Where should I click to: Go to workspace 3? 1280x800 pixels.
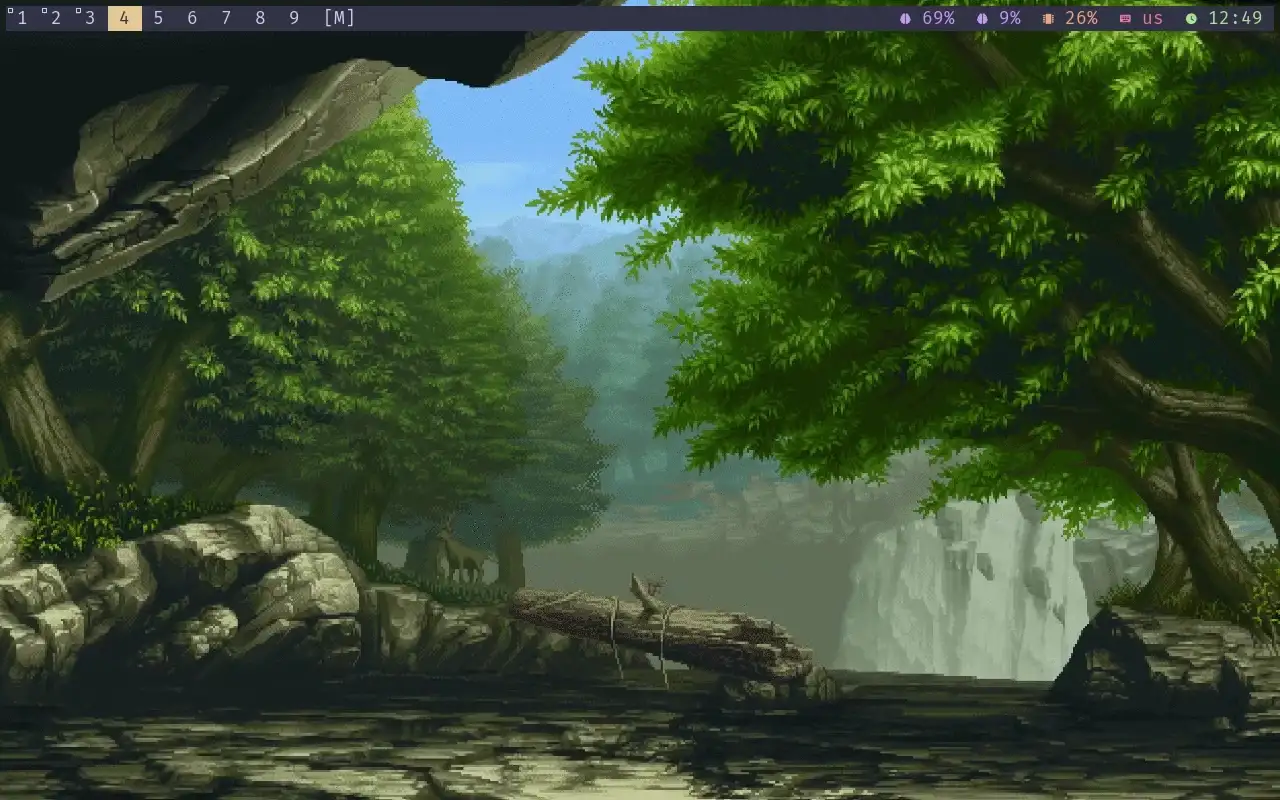tap(90, 18)
